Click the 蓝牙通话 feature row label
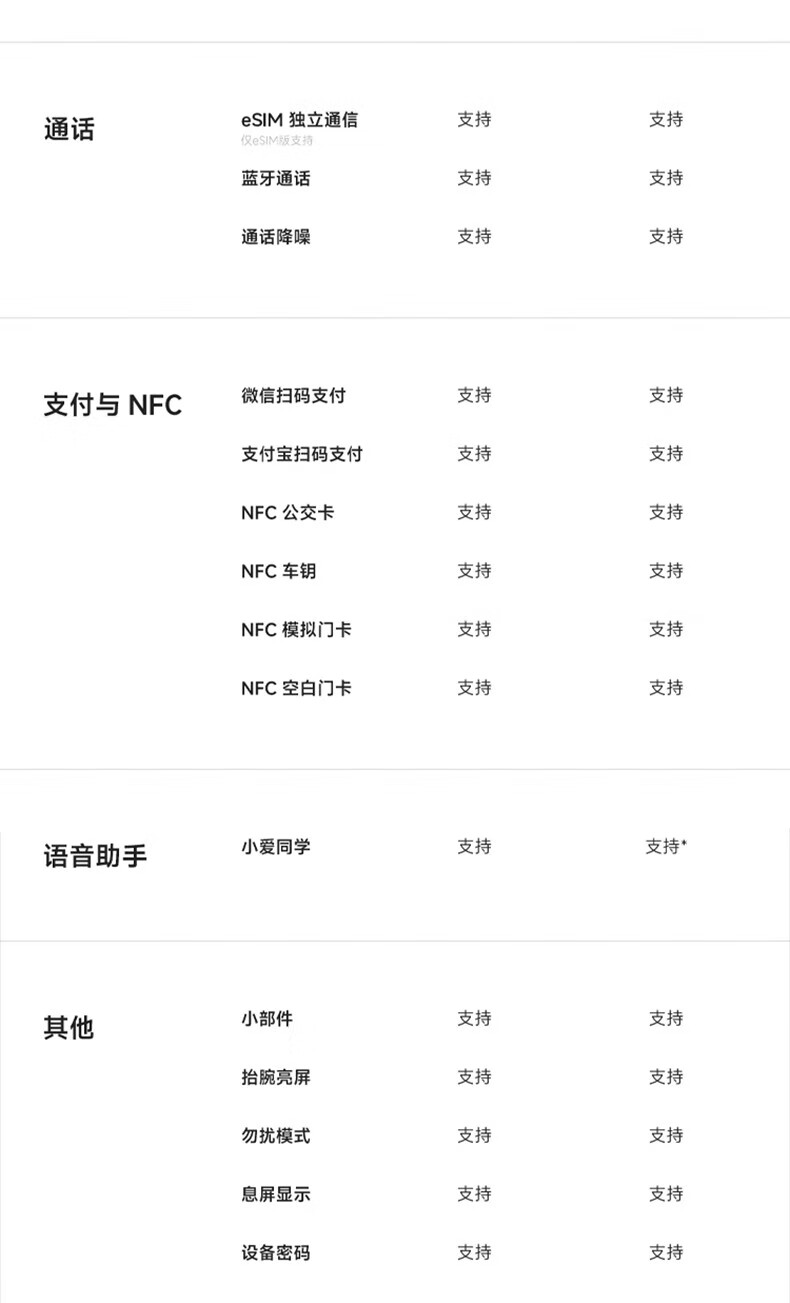 point(276,178)
